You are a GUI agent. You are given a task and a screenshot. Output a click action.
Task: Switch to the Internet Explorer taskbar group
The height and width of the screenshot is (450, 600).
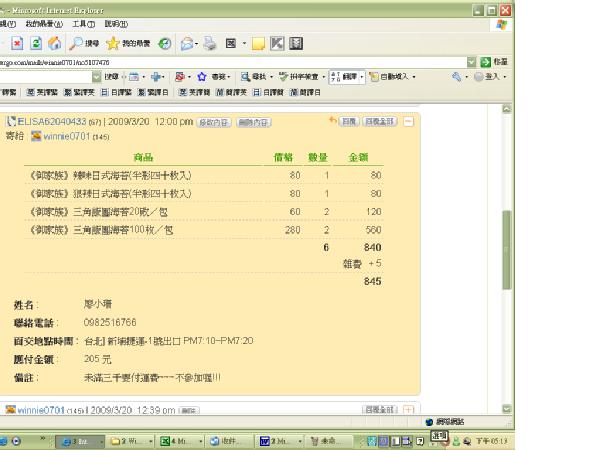pyautogui.click(x=80, y=441)
